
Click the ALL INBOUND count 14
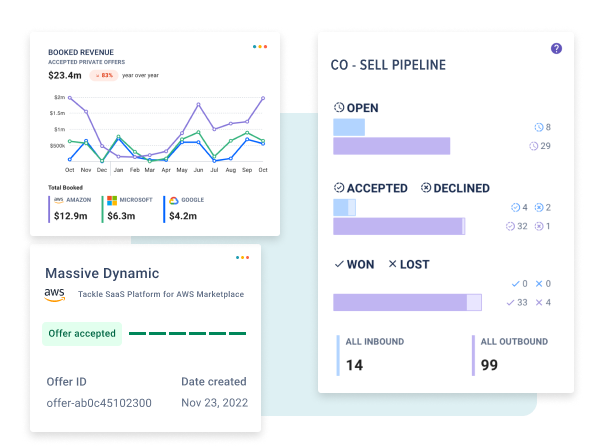[354, 365]
